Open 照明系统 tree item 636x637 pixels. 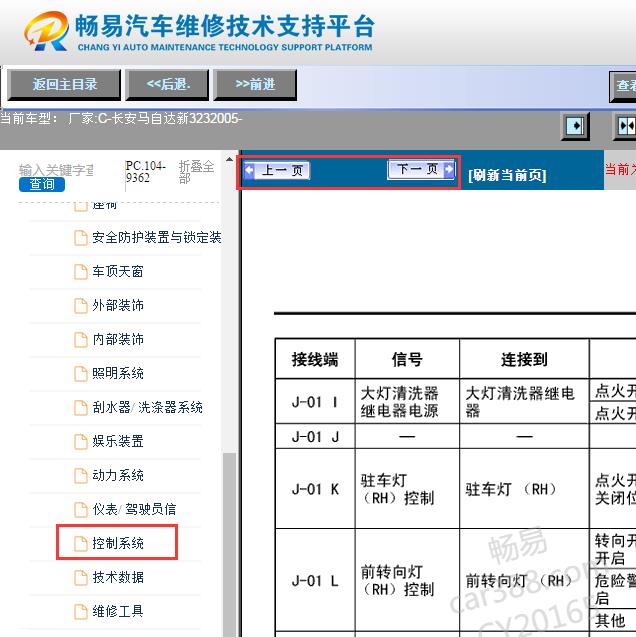118,373
